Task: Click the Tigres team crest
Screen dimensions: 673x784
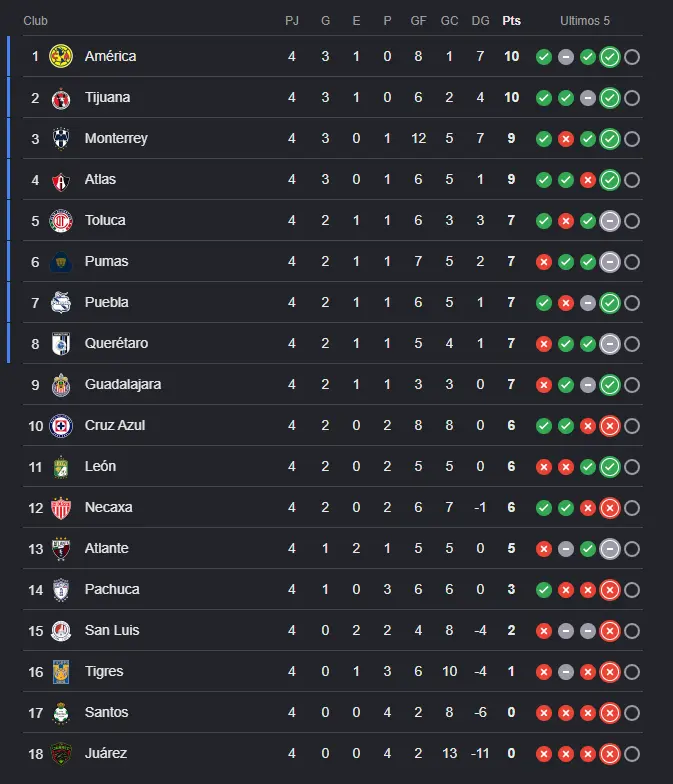Action: [61, 672]
